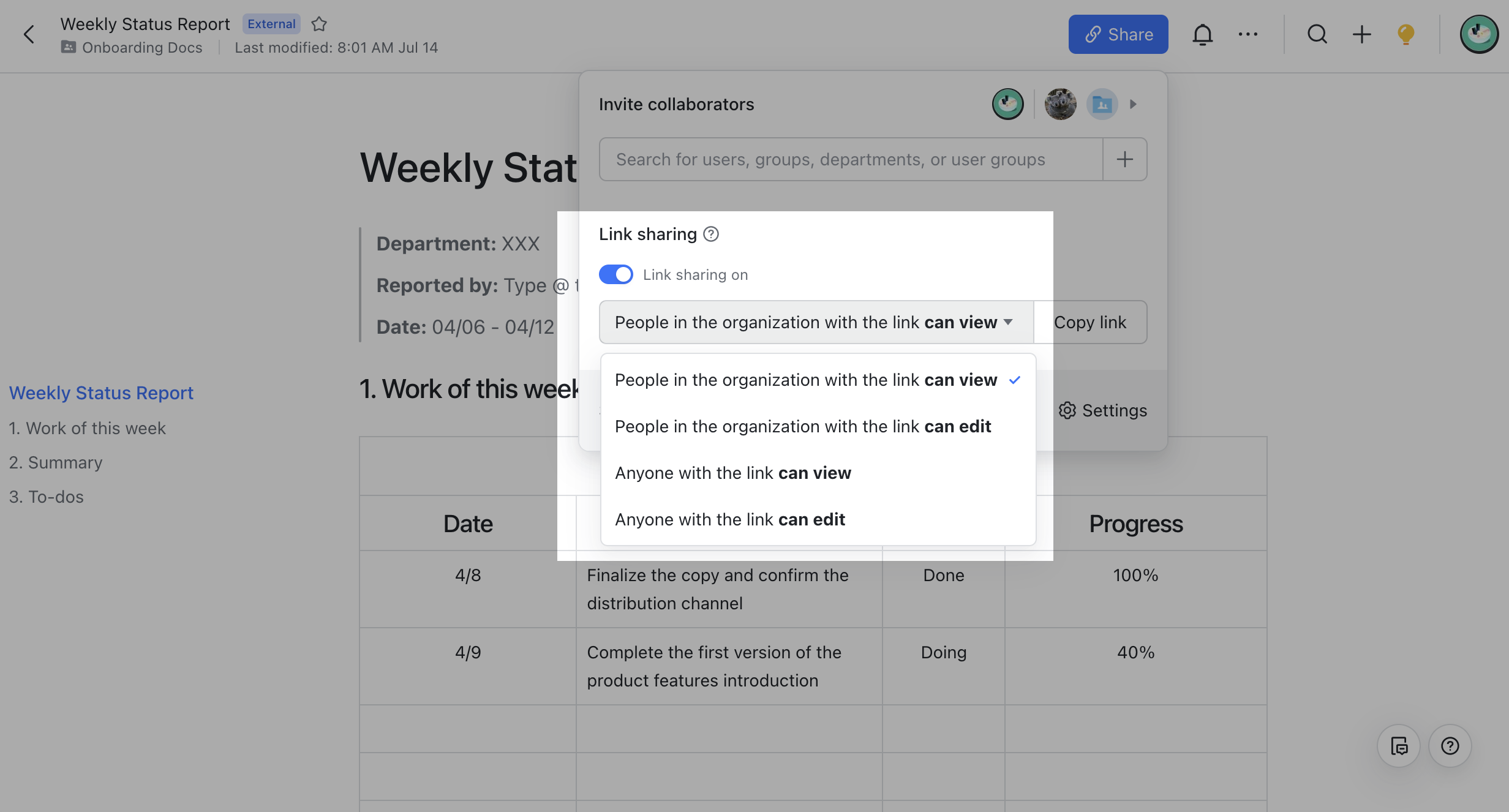Viewport: 1509px width, 812px height.
Task: Click the Share button
Action: [x=1118, y=34]
